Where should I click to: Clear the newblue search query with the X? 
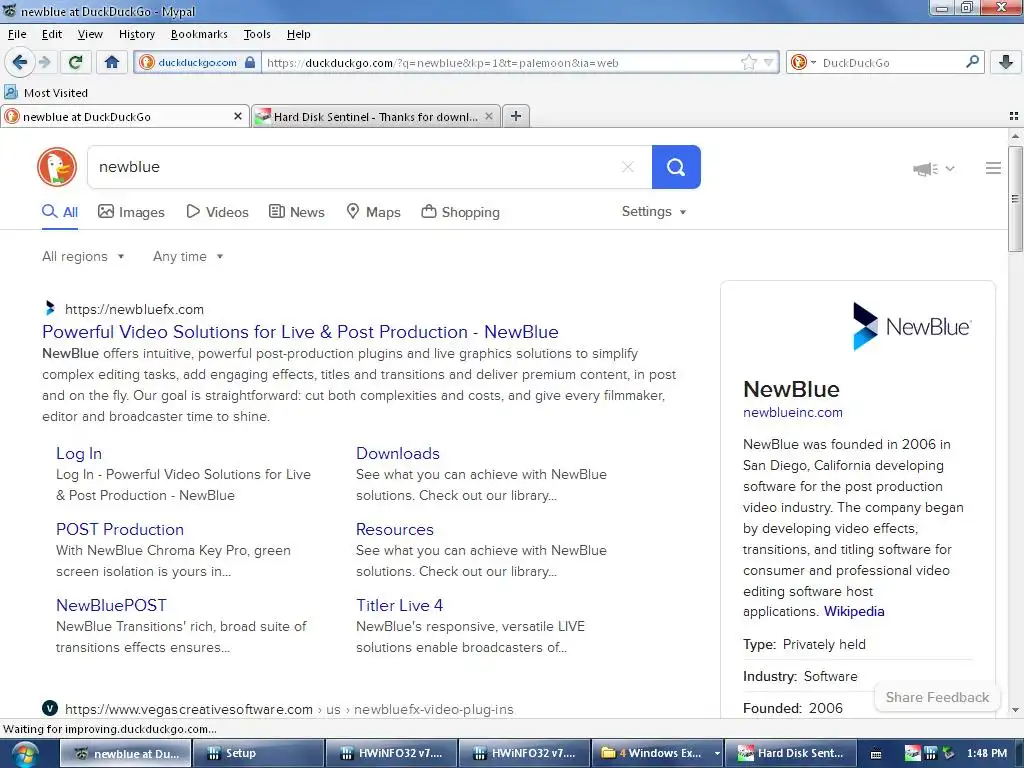(628, 167)
